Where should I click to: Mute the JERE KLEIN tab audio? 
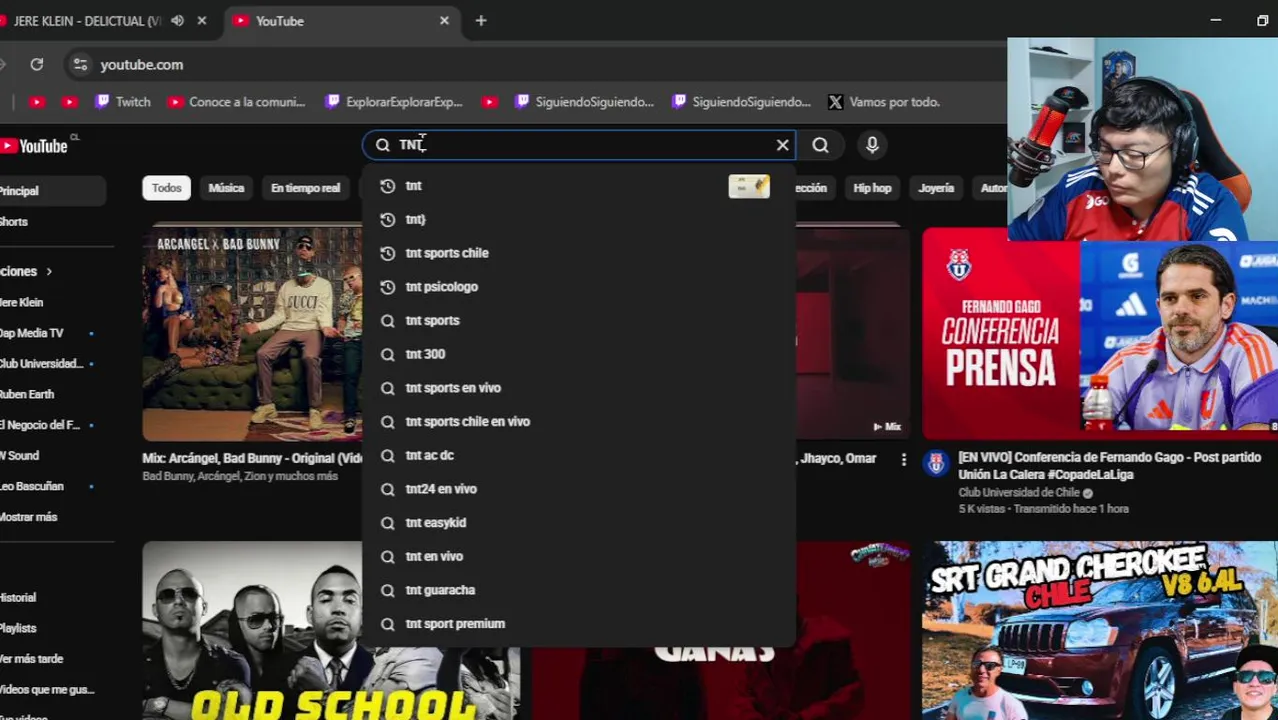click(177, 20)
